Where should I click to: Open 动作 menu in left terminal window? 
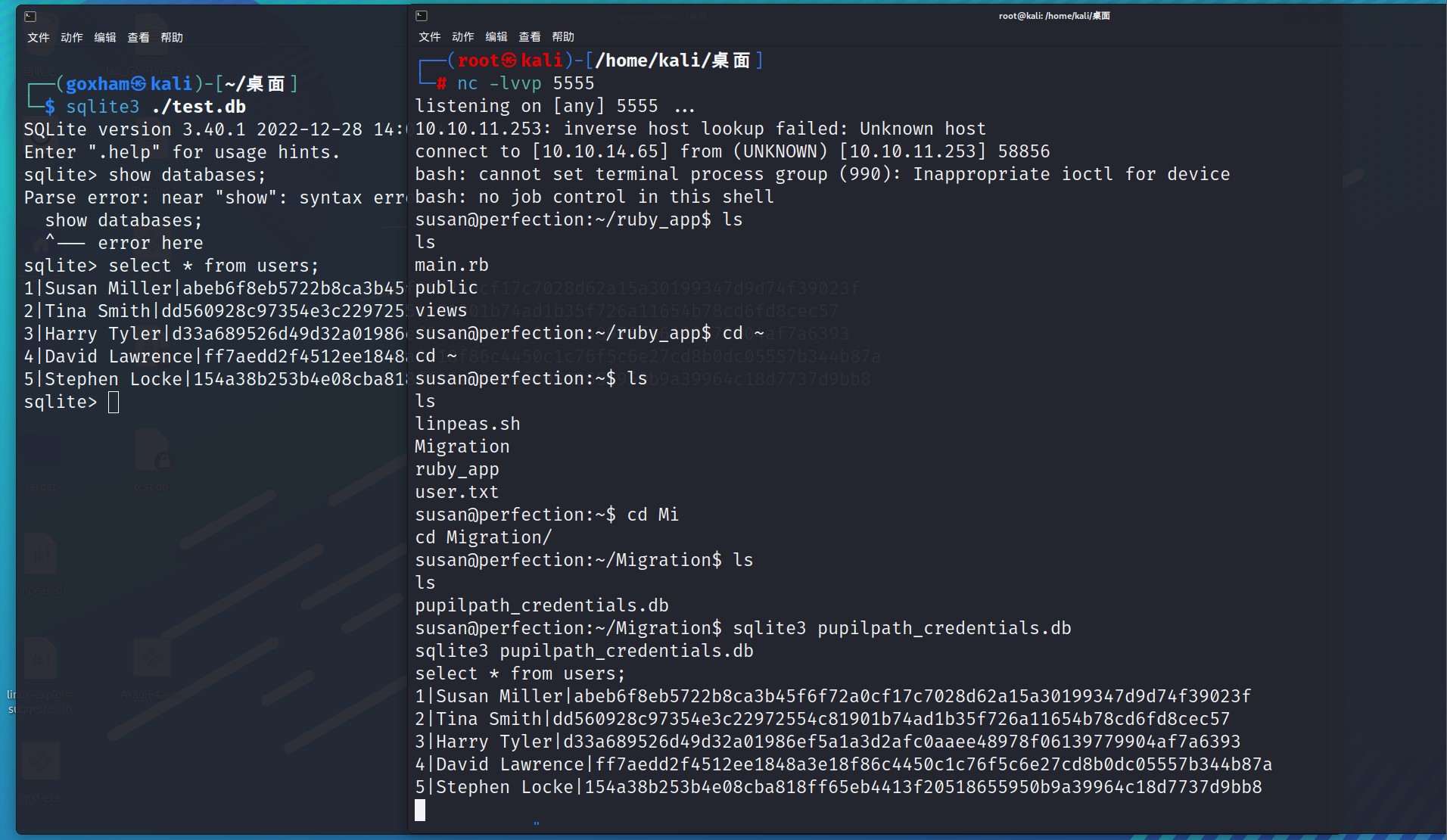(x=72, y=38)
